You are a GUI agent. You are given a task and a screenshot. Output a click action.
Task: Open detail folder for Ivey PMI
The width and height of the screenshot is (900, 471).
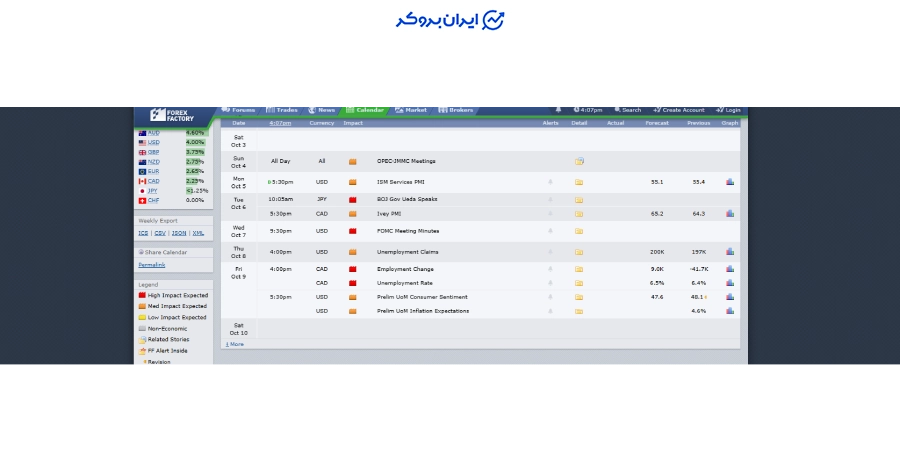(x=579, y=214)
